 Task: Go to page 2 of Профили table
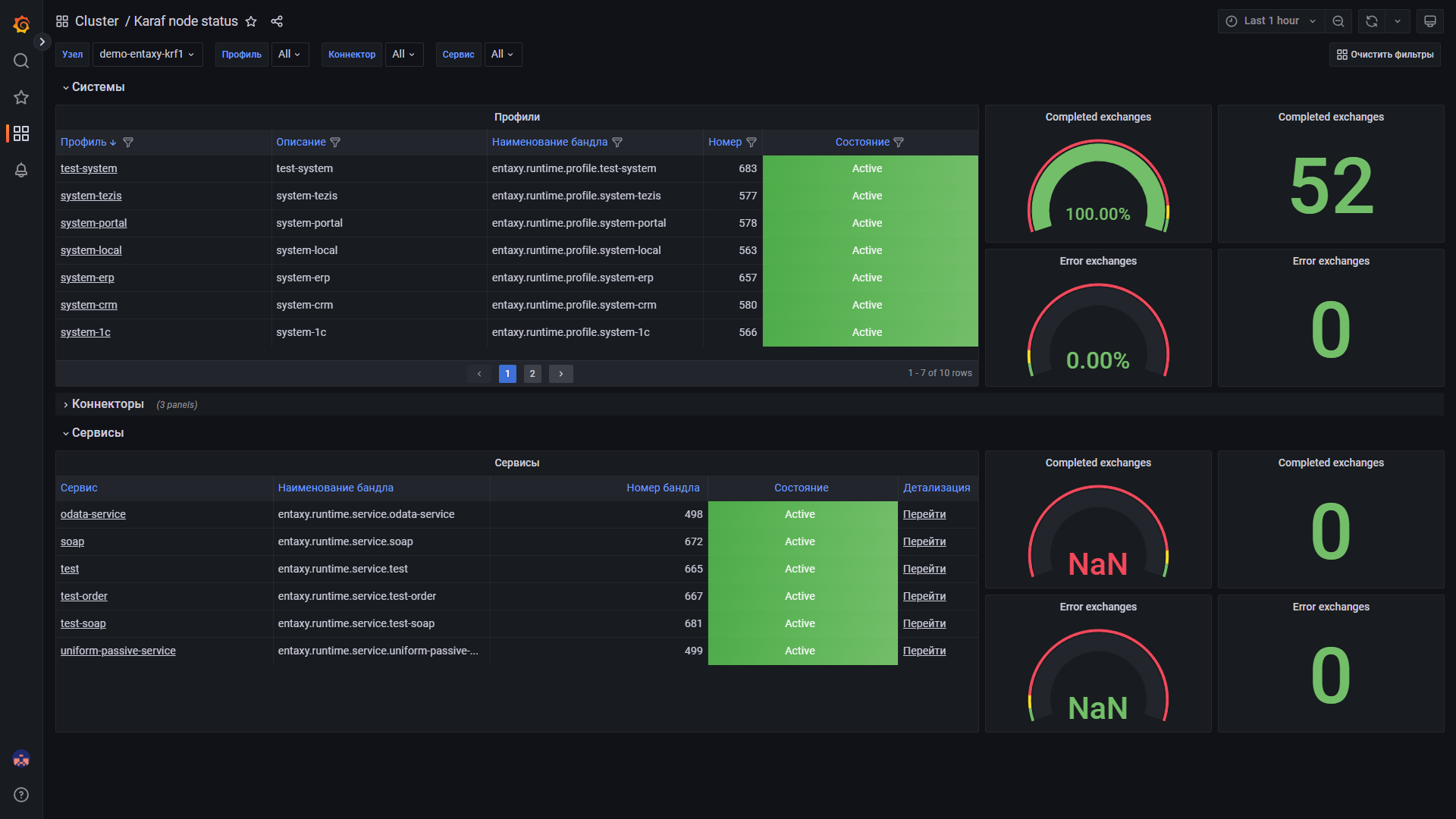pos(532,374)
